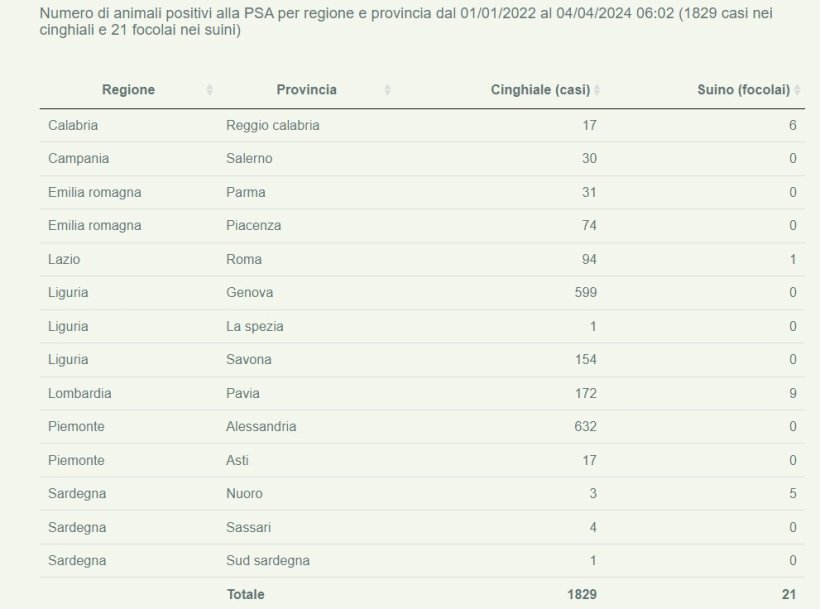Click sort arrows next to Suino (focolai)
This screenshot has width=820, height=609.
pyautogui.click(x=798, y=90)
